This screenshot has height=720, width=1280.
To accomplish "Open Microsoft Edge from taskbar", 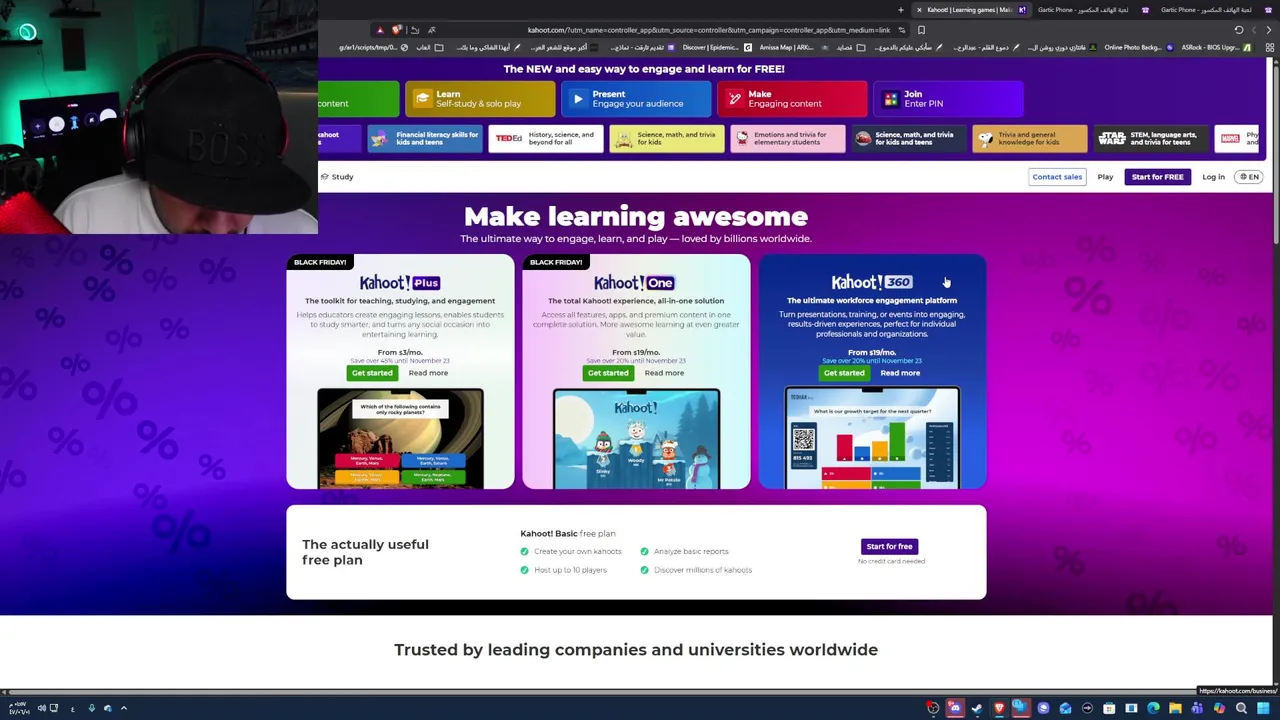I will pyautogui.click(x=1153, y=708).
